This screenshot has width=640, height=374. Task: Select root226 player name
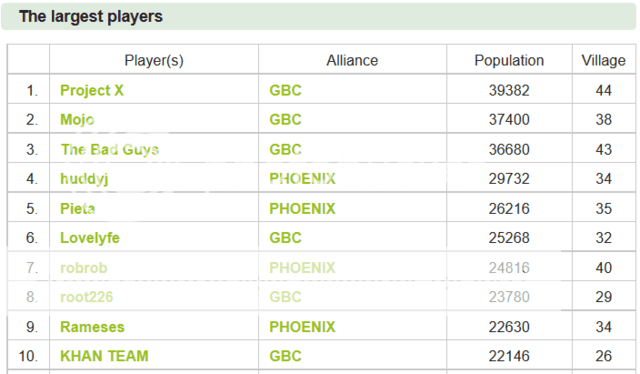pos(87,297)
